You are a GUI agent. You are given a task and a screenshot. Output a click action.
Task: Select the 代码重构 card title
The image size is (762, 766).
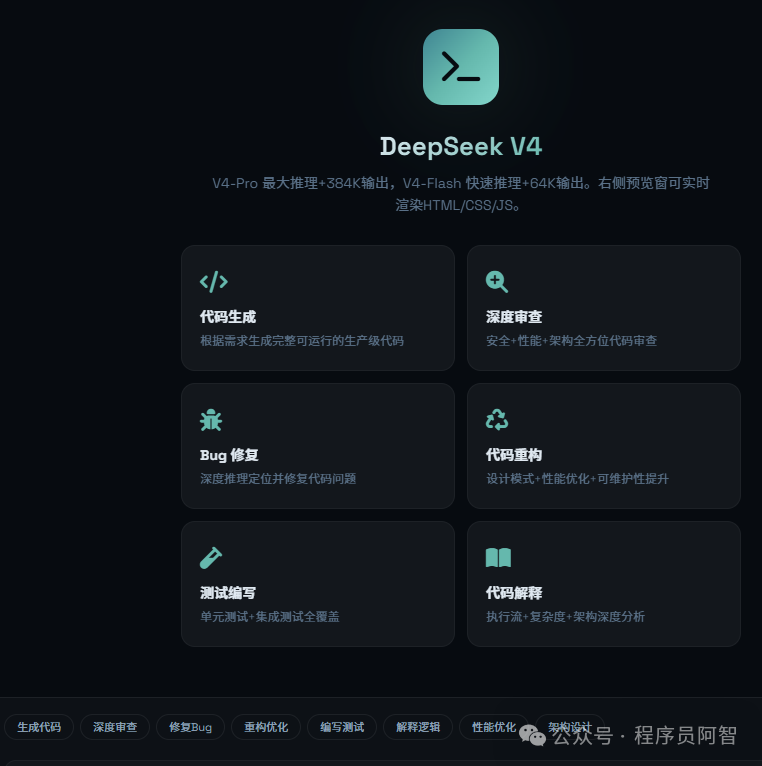[x=514, y=455]
